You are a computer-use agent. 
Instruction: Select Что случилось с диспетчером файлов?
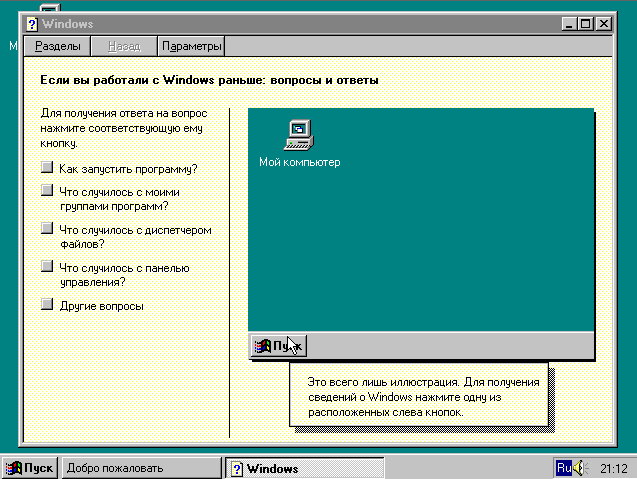[46, 229]
